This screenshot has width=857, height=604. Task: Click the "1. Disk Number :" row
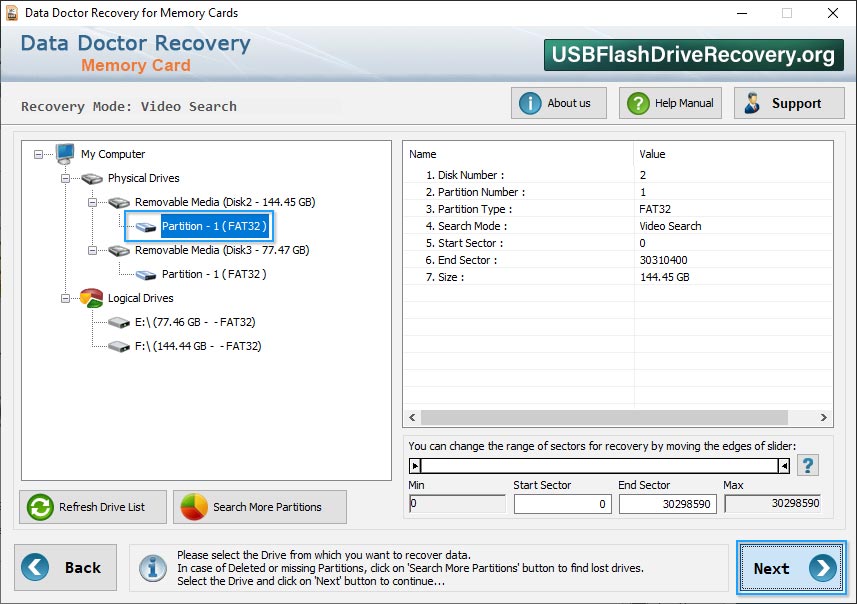(x=618, y=175)
